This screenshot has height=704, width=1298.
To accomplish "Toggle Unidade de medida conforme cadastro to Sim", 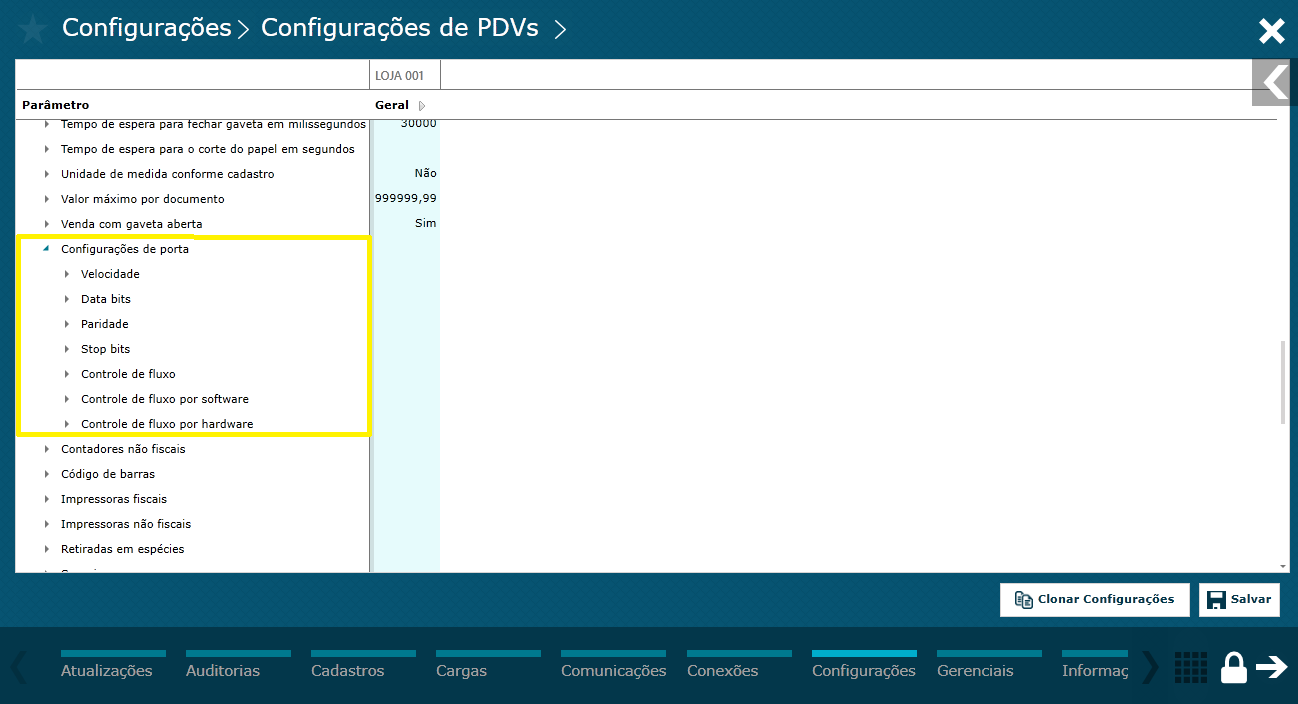I will pos(425,173).
